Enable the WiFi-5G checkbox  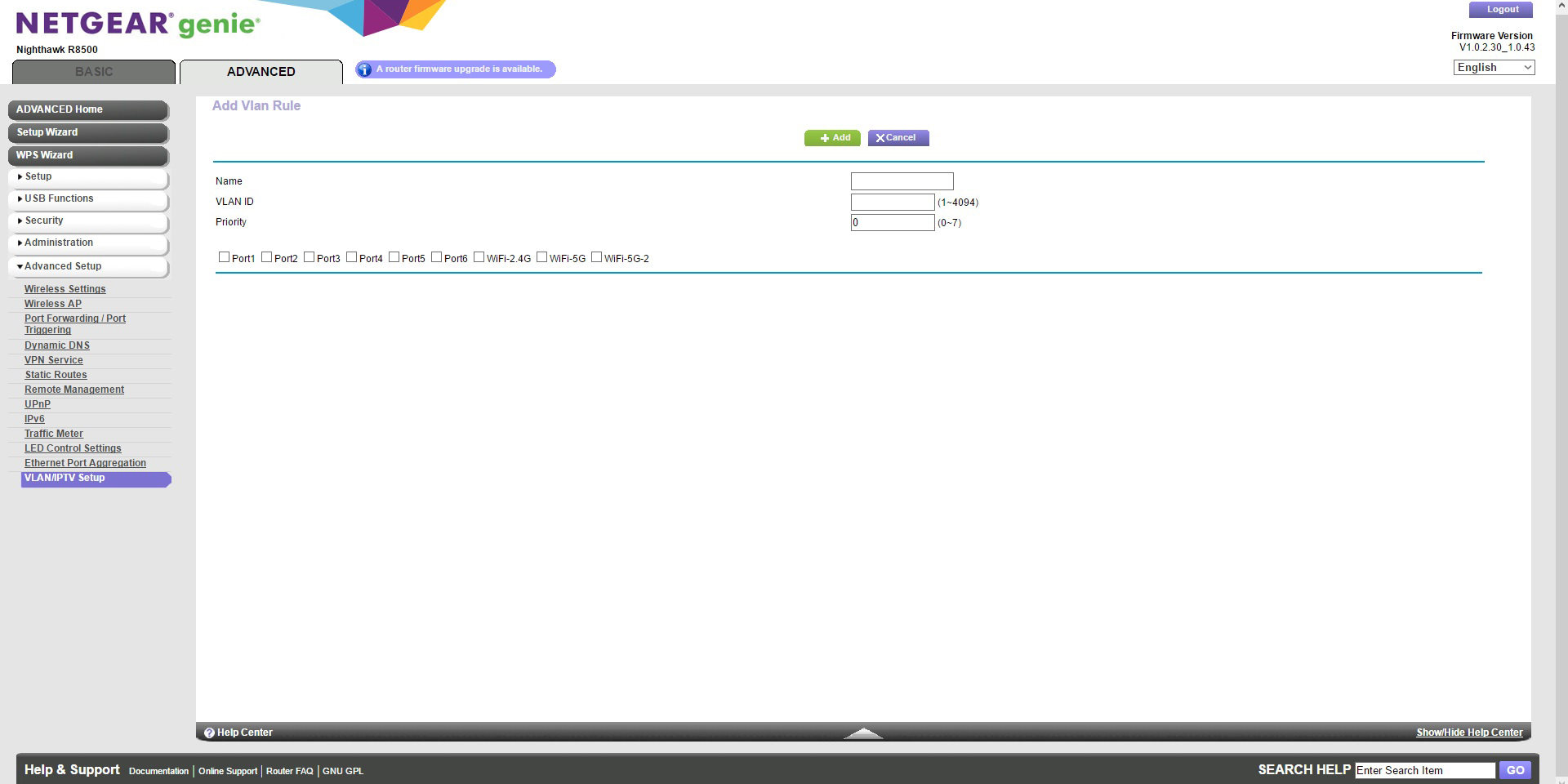point(541,257)
